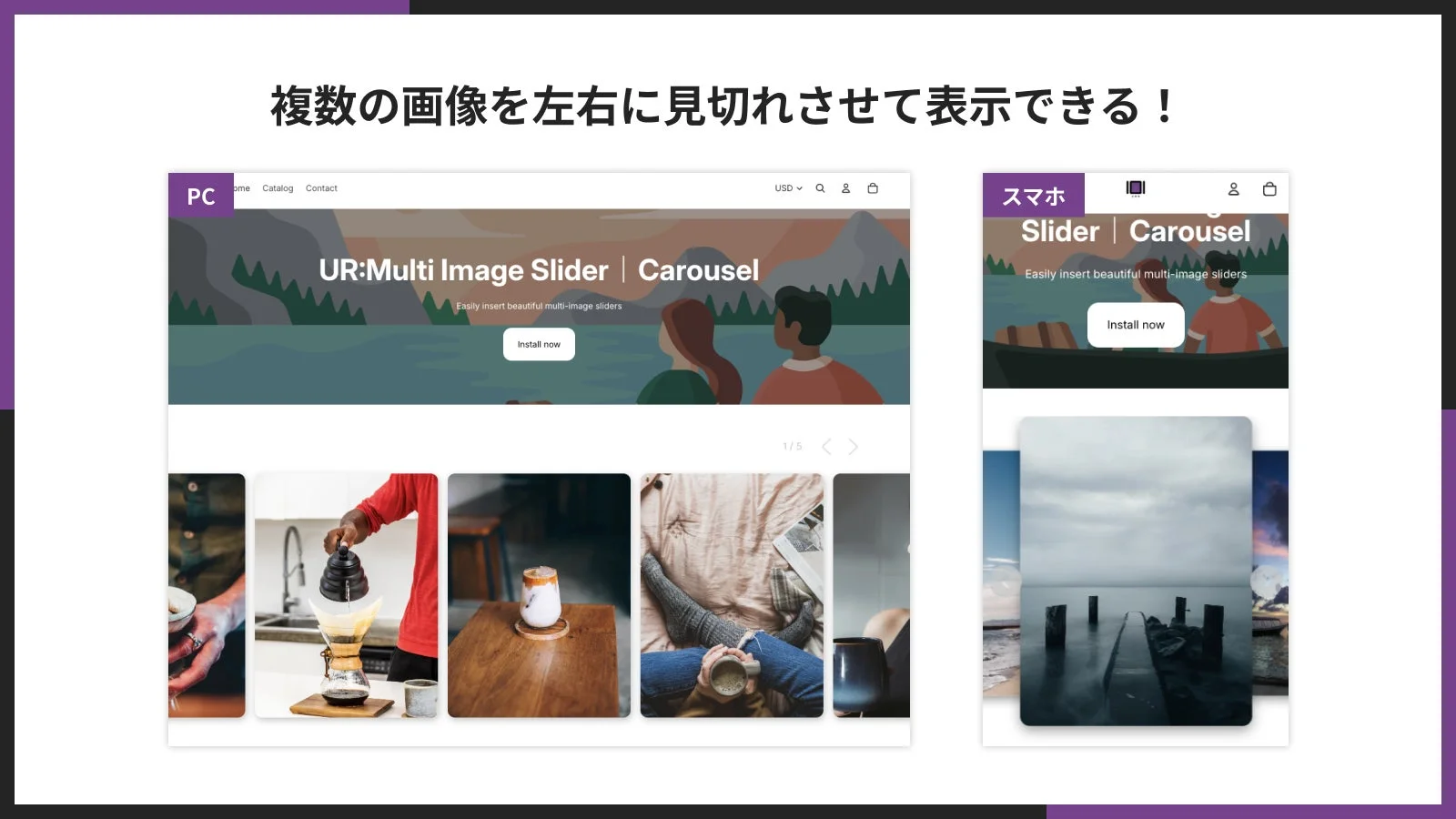Open the account icon on the PC storefront
1456x819 pixels.
click(x=845, y=188)
